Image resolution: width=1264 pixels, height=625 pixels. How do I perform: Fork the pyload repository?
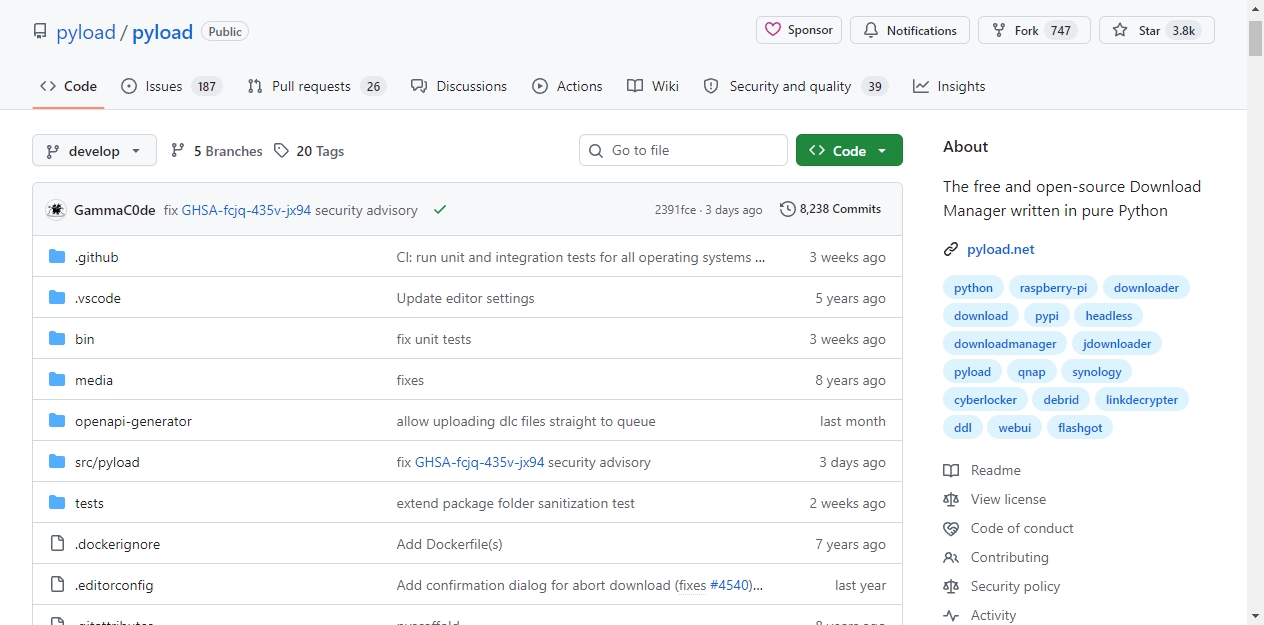point(1034,30)
